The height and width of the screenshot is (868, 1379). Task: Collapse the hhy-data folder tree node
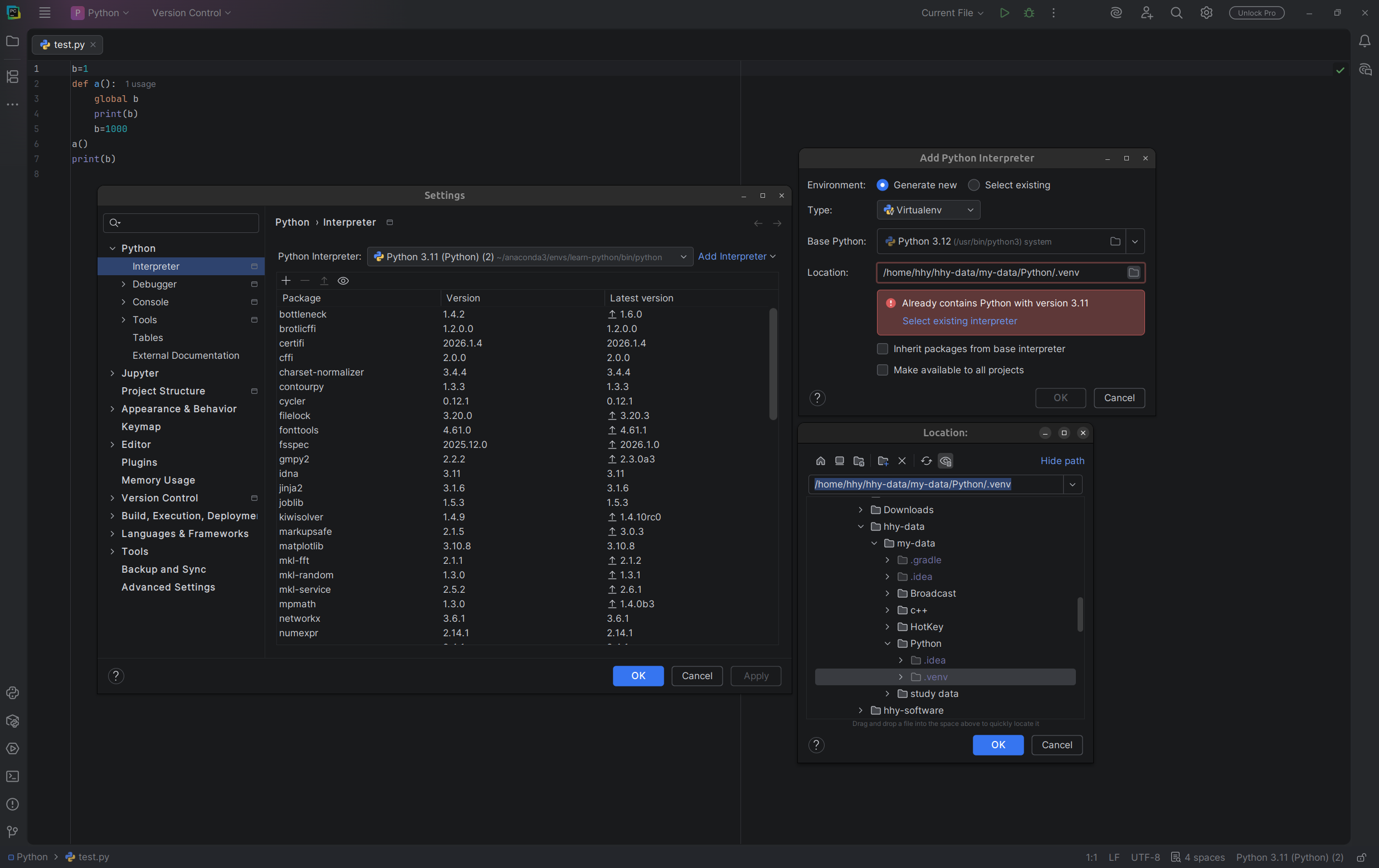pos(860,526)
